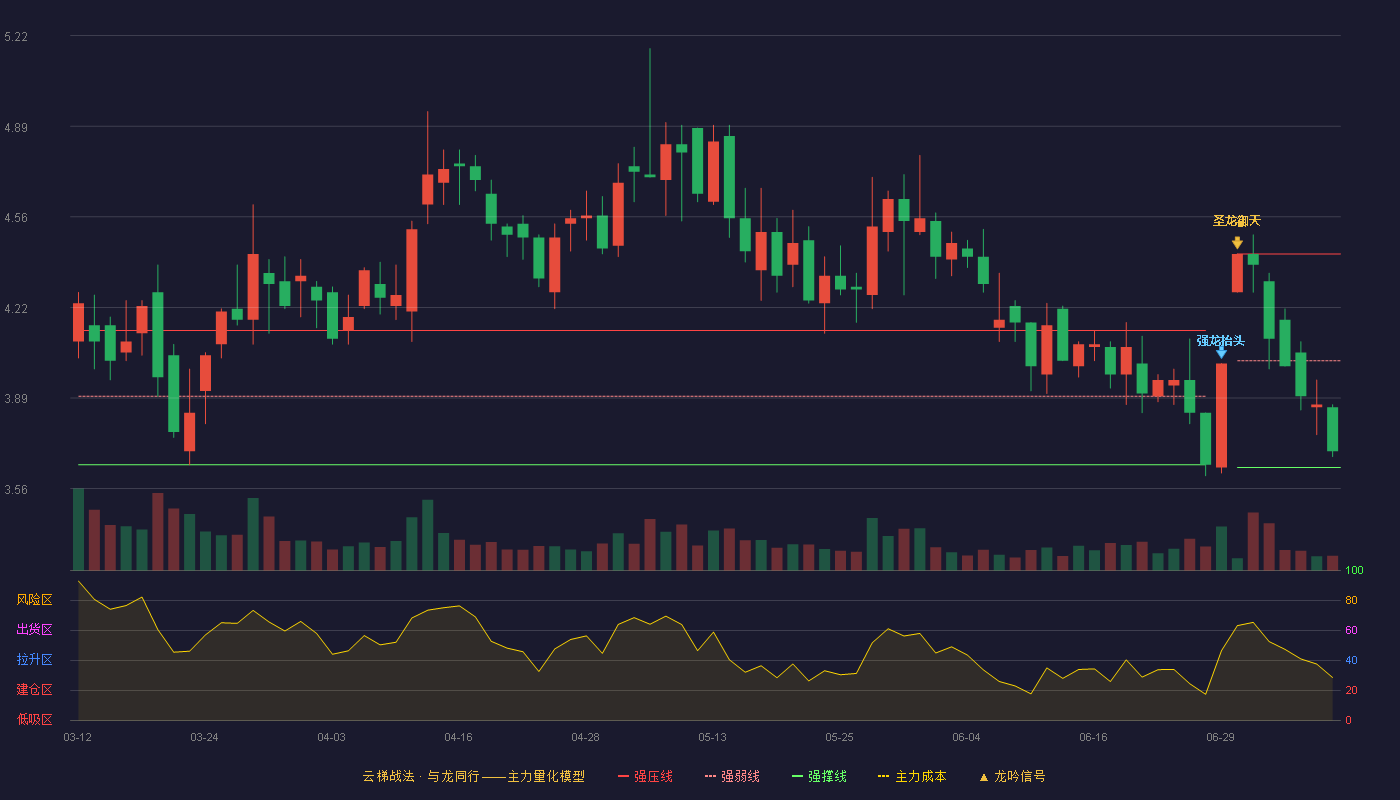Select the 出货区 zone label
This screenshot has height=800, width=1400.
tap(34, 630)
